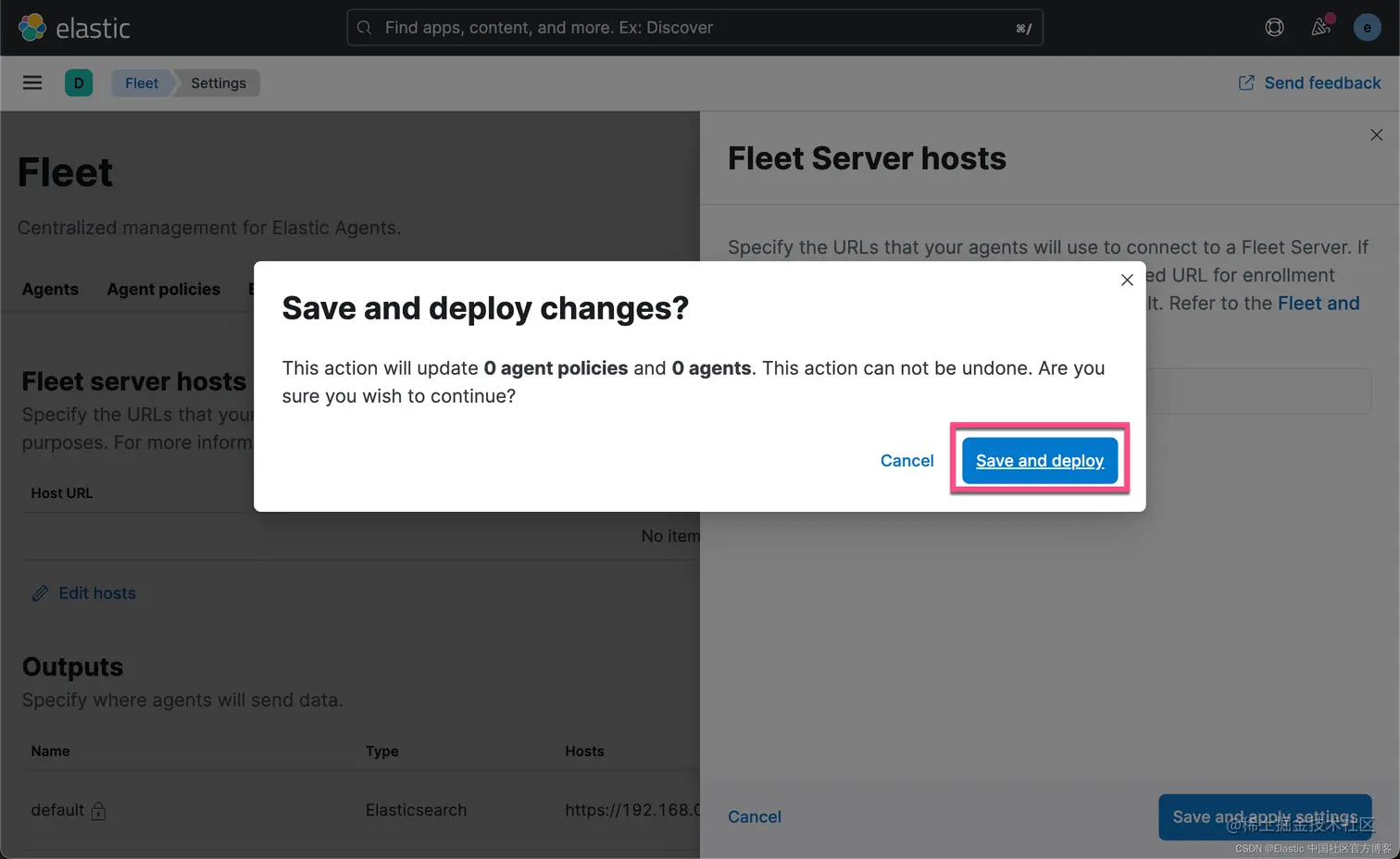The height and width of the screenshot is (859, 1400).
Task: Click the host URL input in flyout
Action: 1257,392
